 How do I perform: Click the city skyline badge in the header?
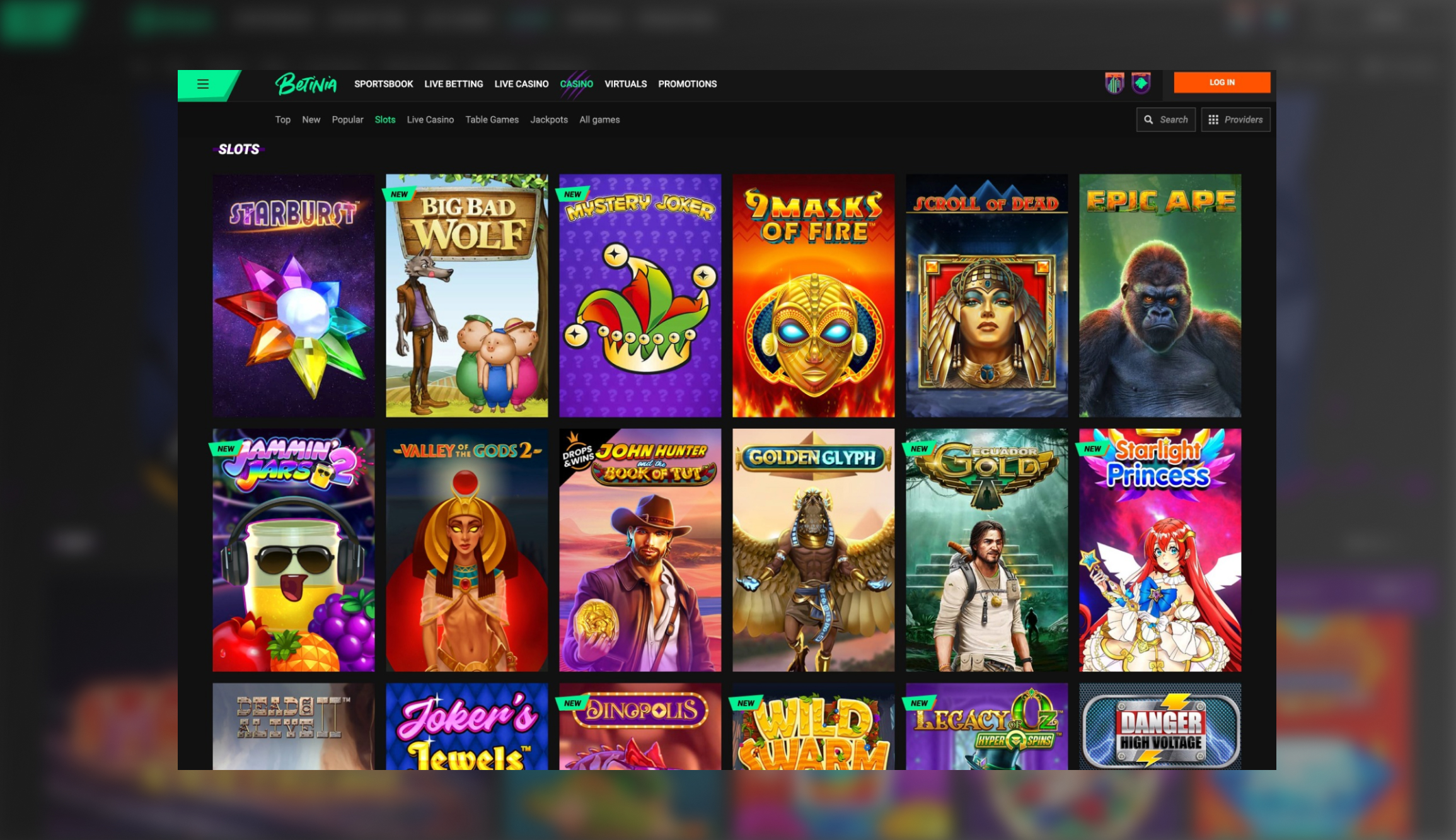[x=1116, y=83]
